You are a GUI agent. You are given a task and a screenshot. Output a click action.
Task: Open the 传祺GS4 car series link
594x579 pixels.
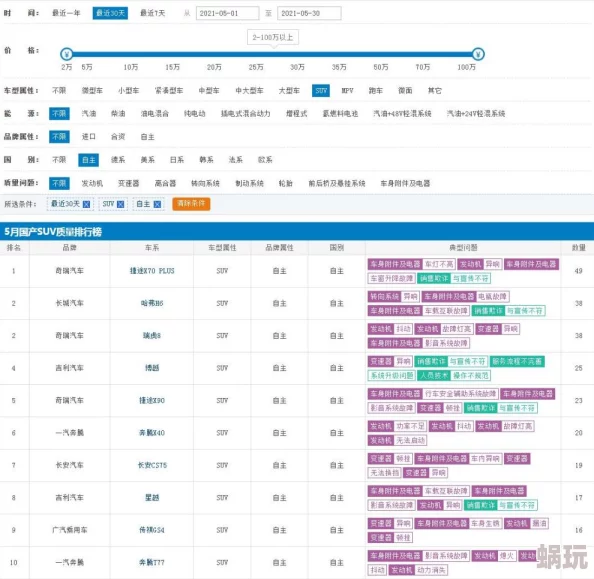coord(152,530)
